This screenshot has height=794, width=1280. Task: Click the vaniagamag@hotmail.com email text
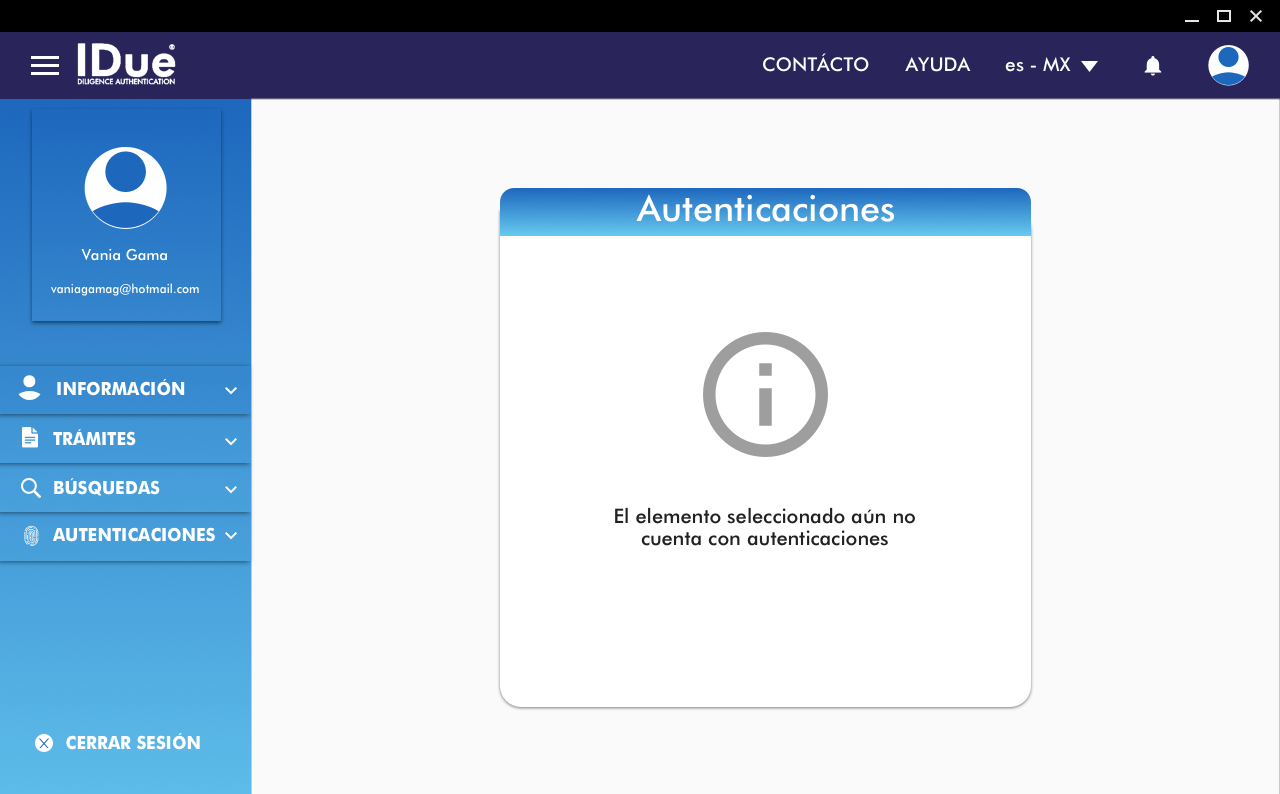point(125,289)
